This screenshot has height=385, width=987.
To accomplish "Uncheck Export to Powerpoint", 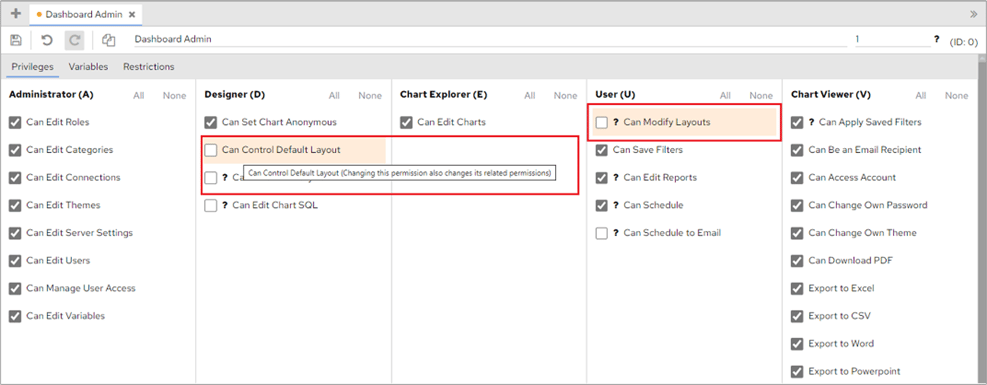I will 798,372.
